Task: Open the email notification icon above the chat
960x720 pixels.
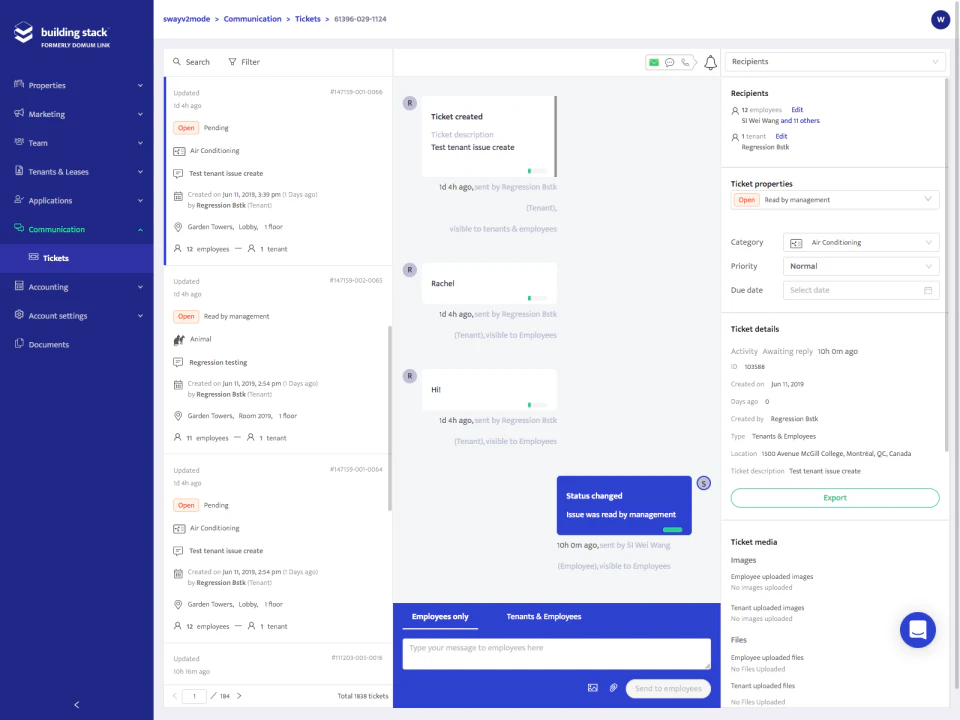Action: [653, 61]
